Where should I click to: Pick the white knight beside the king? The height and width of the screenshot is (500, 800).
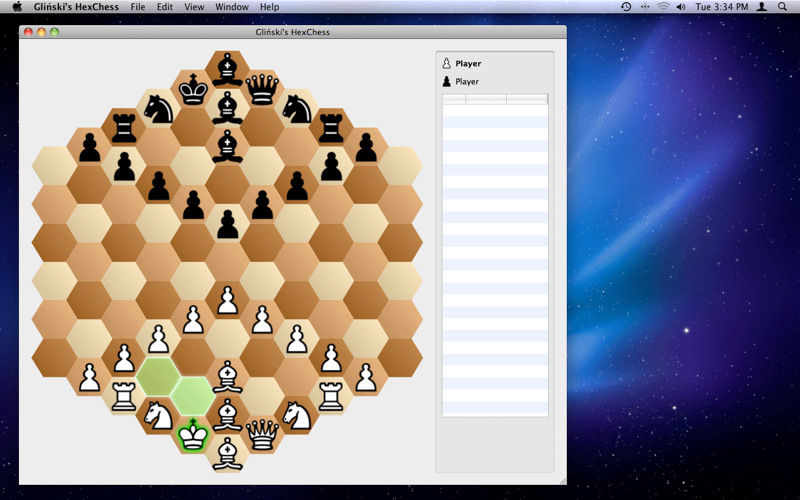(x=158, y=415)
